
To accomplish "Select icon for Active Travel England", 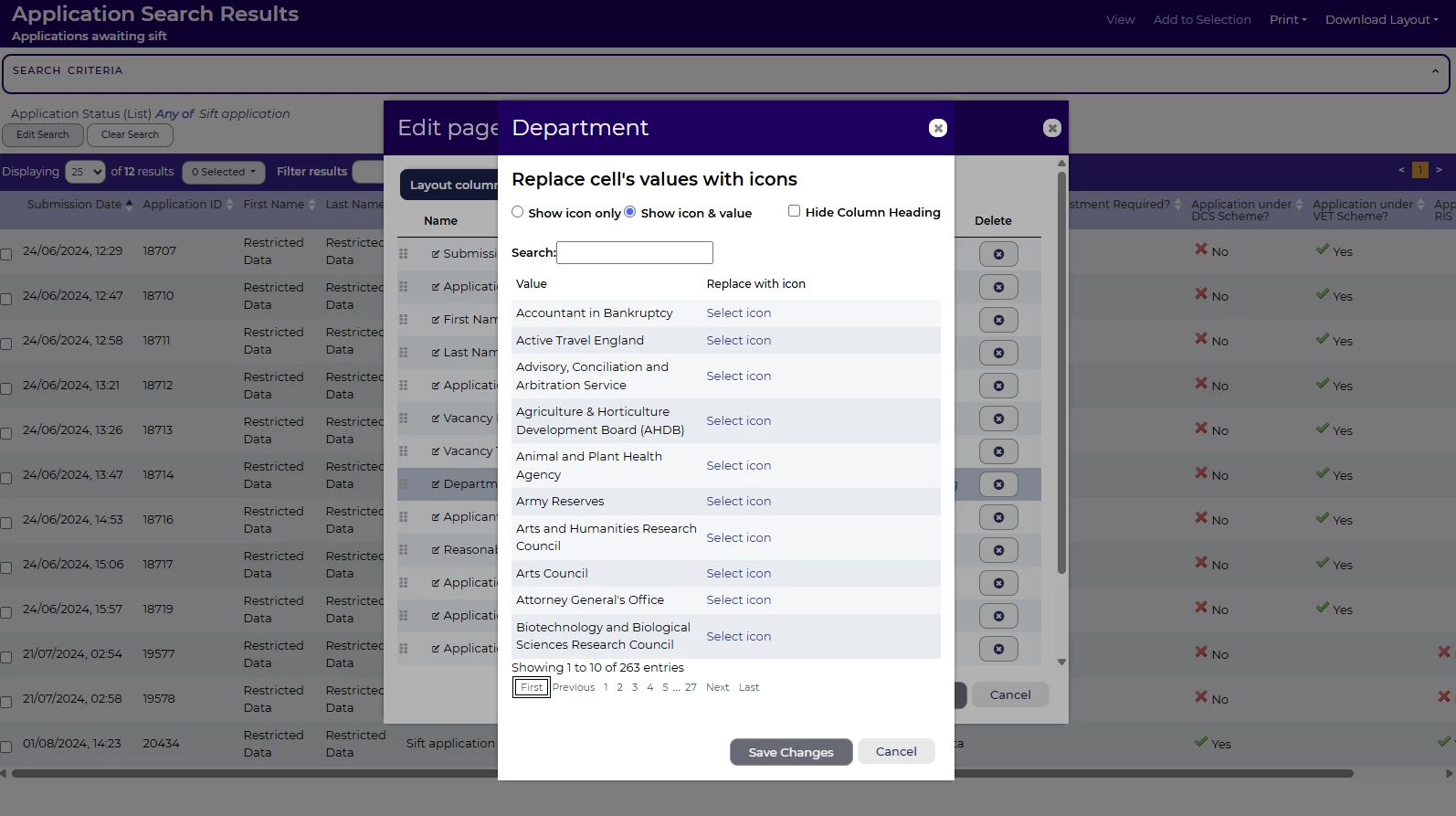I will click(739, 340).
